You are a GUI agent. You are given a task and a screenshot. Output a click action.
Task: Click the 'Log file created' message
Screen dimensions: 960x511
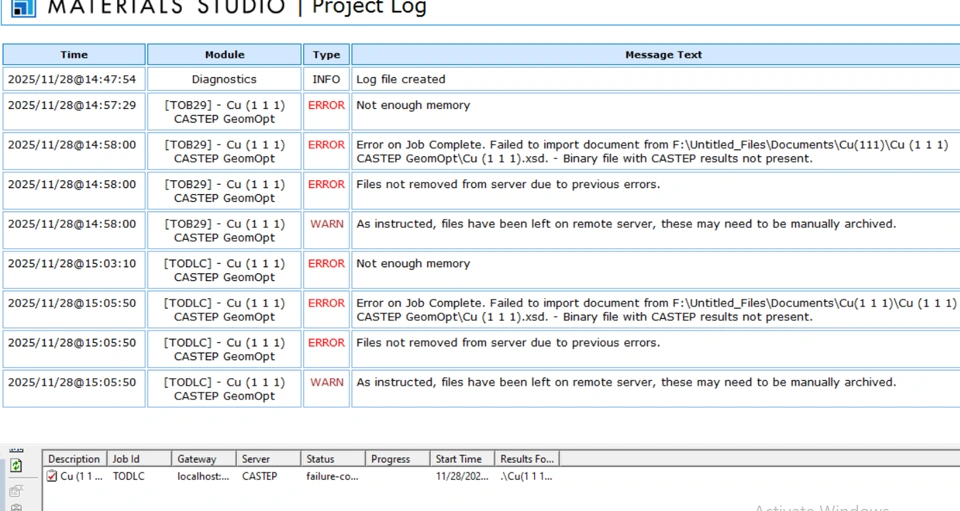[401, 79]
